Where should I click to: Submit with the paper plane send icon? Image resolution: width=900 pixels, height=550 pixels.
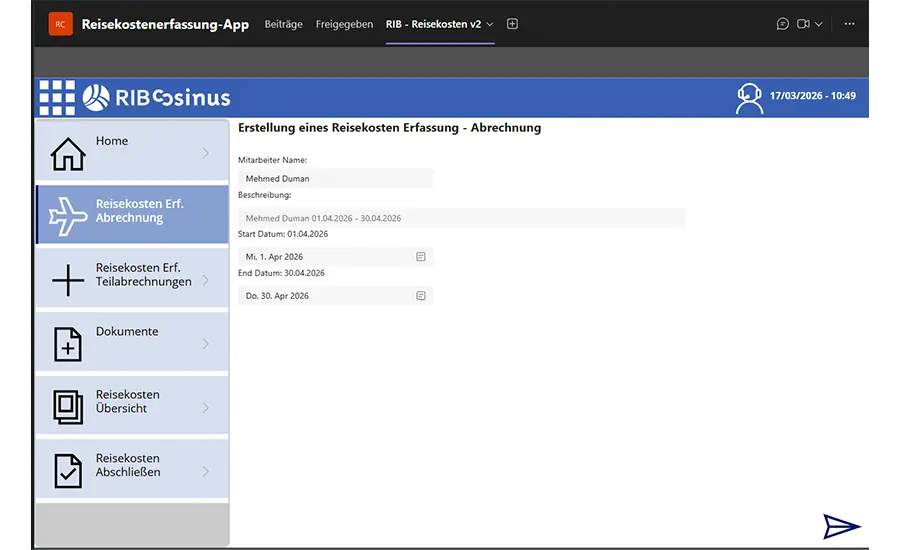[841, 526]
